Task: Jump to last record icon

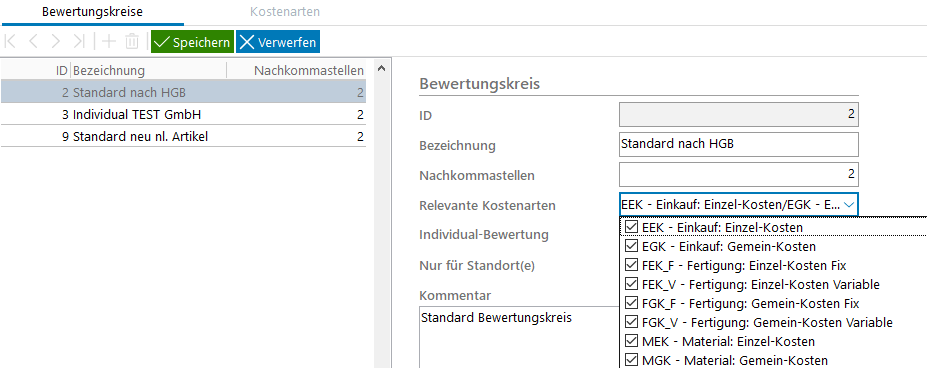Action: point(79,41)
